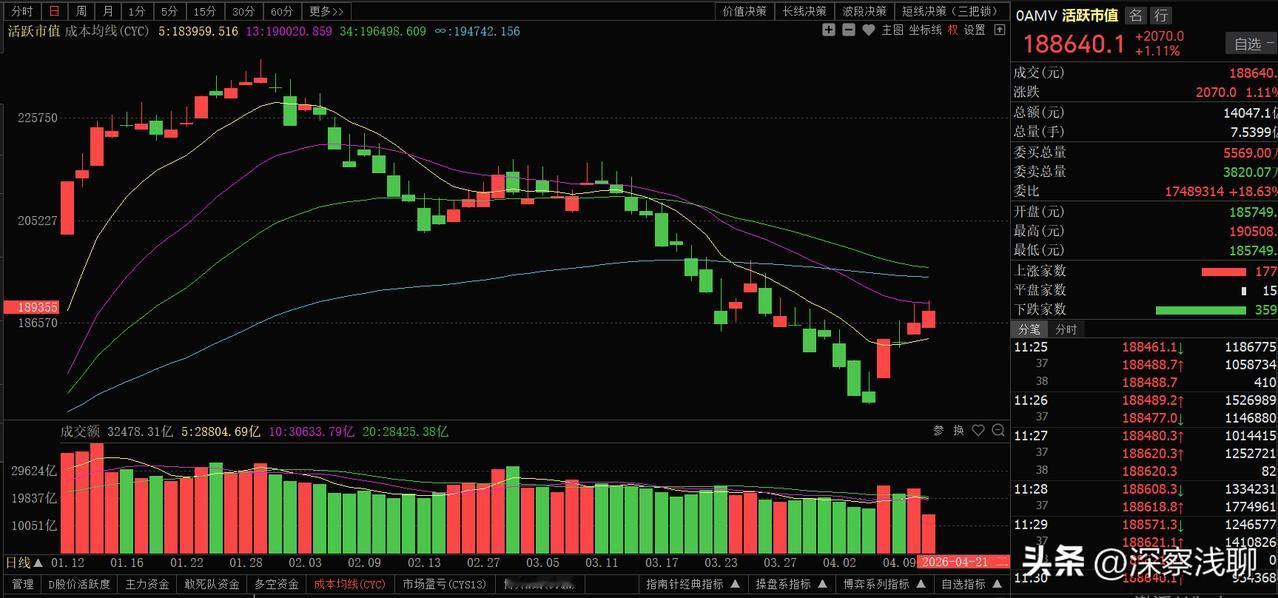Click the 管理 indicator tab
The width and height of the screenshot is (1278, 598).
click(x=23, y=584)
